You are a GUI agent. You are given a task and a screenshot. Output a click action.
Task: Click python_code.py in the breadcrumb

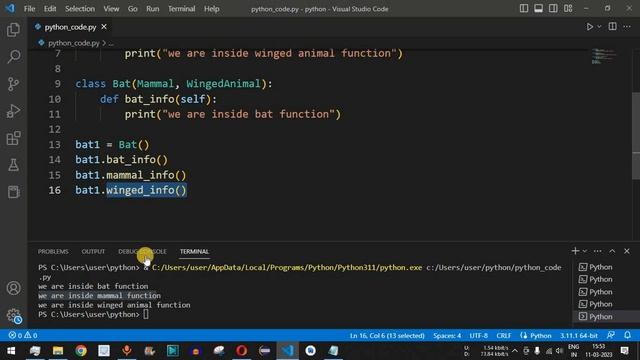(x=73, y=43)
